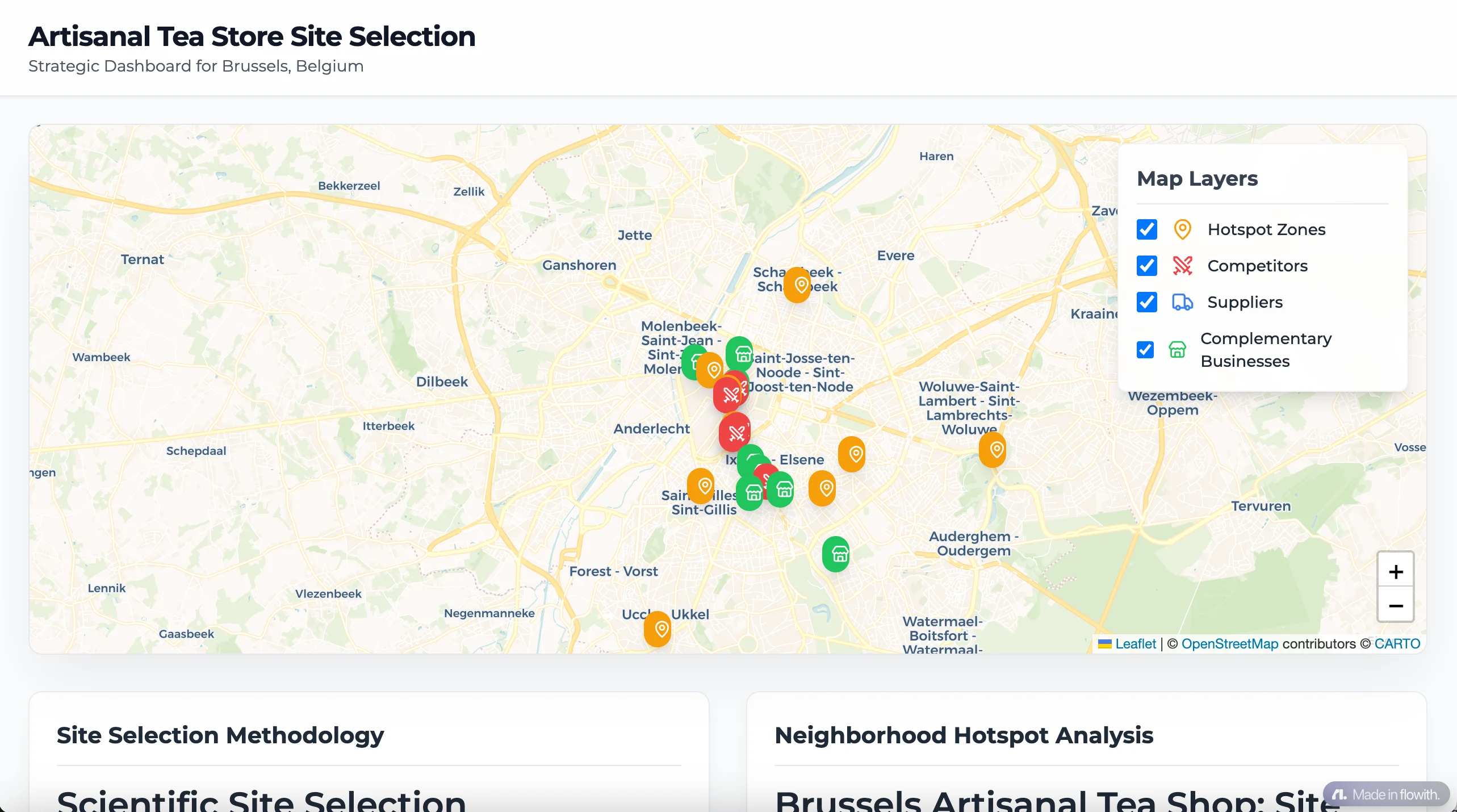Click the Ternat label on the map

142,259
